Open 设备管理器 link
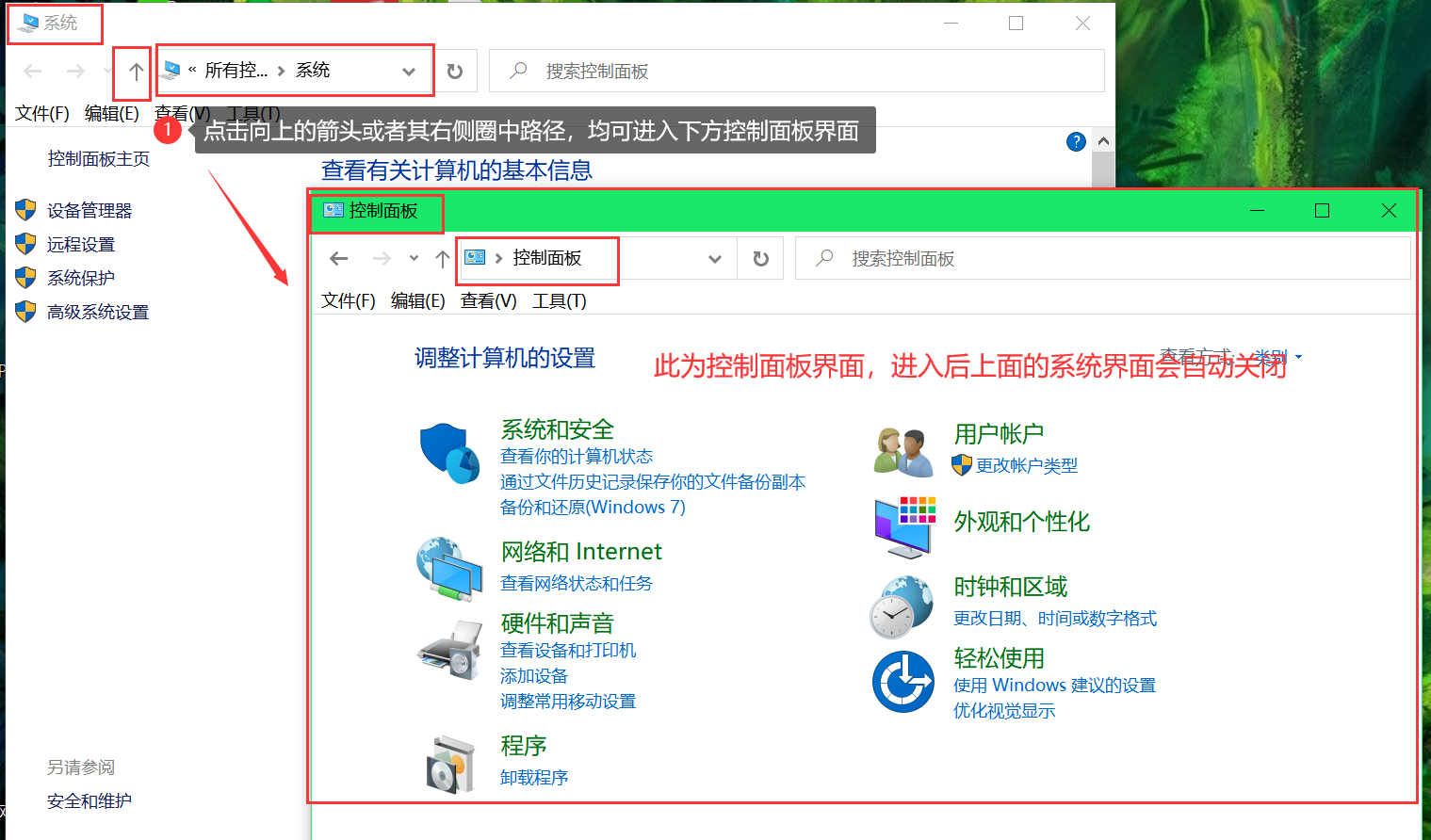1431x840 pixels. click(x=89, y=210)
